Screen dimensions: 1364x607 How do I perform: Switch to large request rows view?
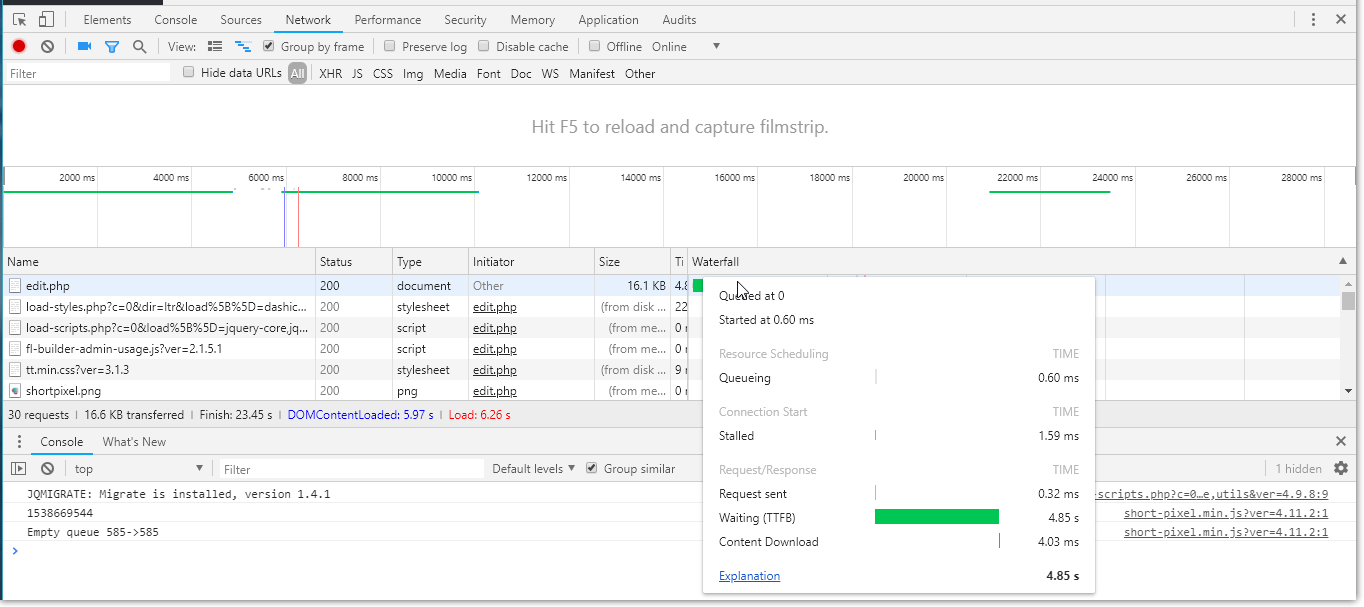coord(215,46)
